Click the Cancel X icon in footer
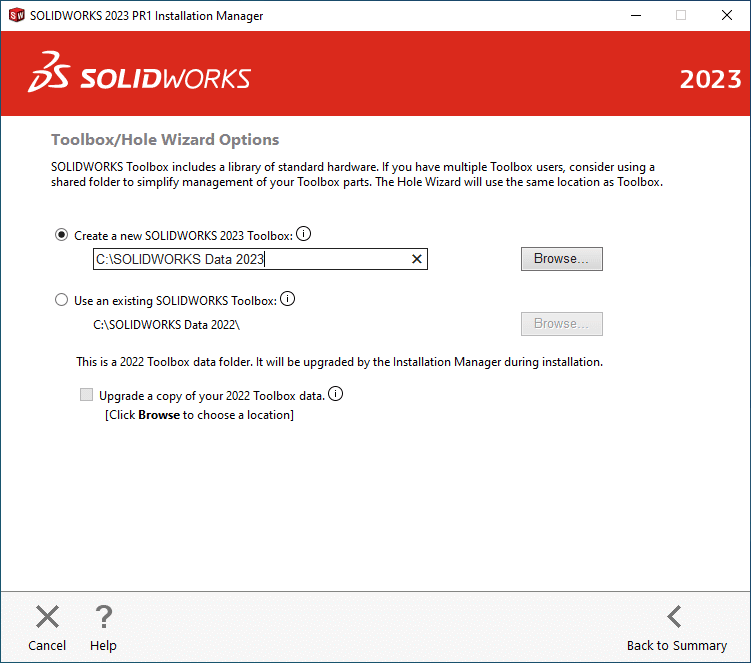 point(47,617)
